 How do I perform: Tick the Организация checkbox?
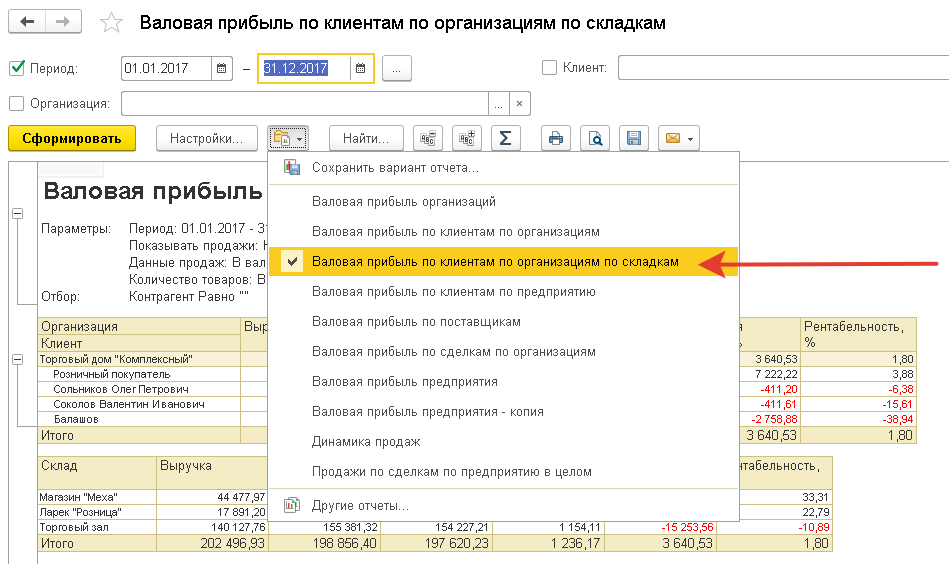point(16,103)
